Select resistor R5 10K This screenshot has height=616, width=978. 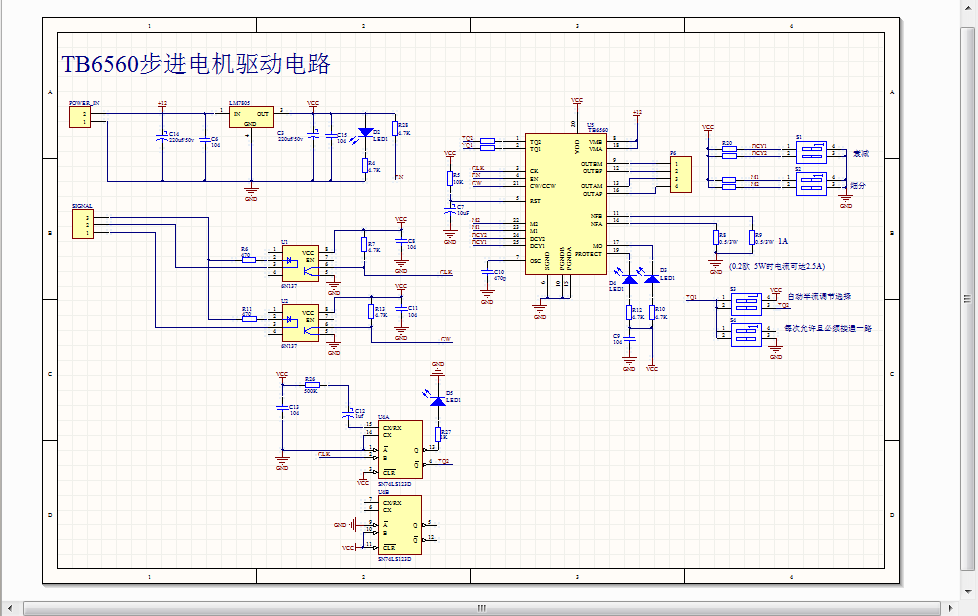(450, 179)
